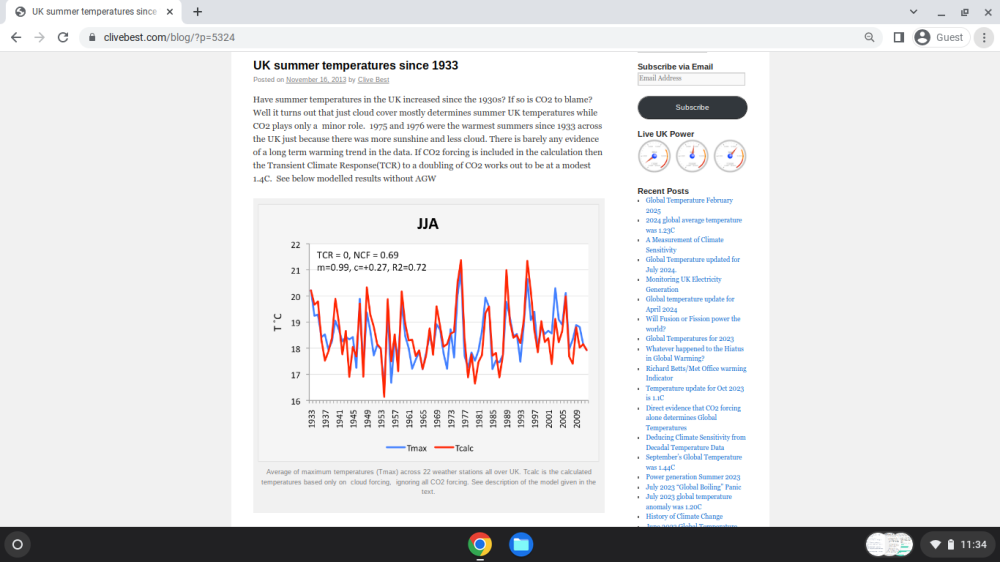1000x562 pixels.
Task: Open the tab search dropdown arrow
Action: coord(913,11)
